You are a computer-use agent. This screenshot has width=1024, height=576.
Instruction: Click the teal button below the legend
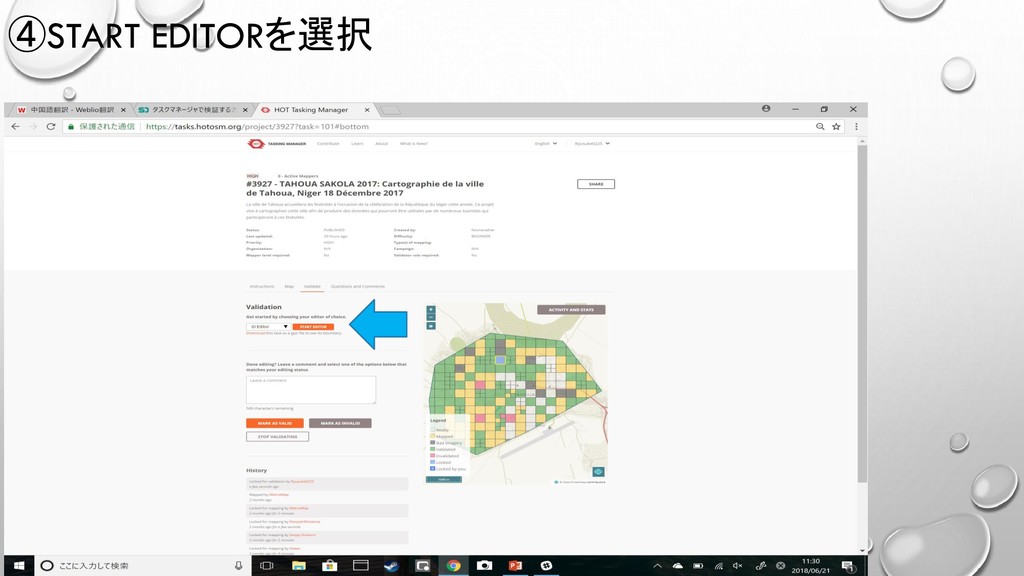444,479
